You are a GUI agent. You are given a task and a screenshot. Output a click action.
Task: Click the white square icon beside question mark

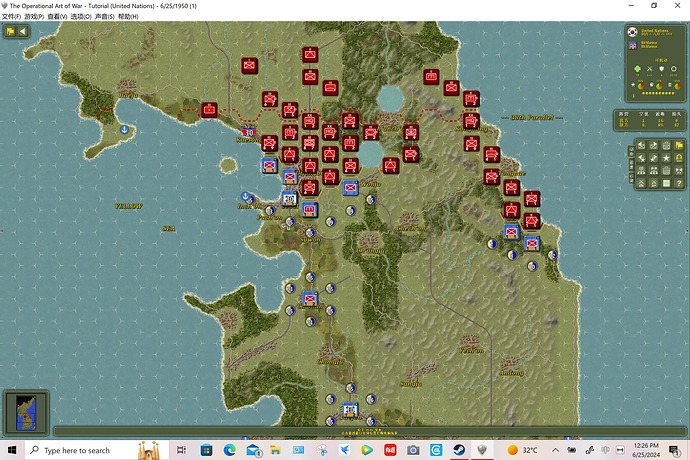666,183
